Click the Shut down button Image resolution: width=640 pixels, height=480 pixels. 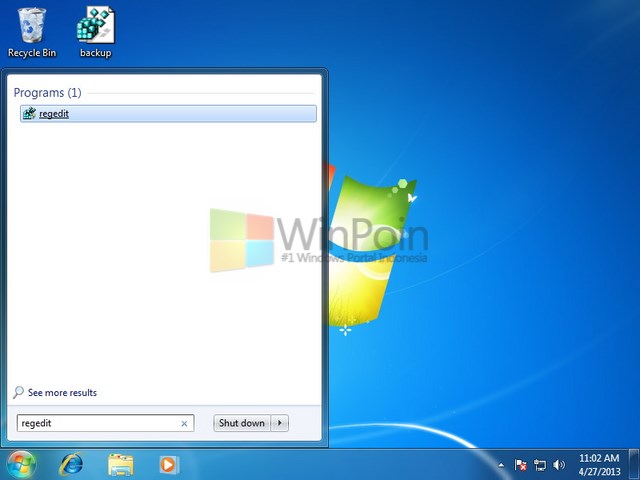pos(242,423)
